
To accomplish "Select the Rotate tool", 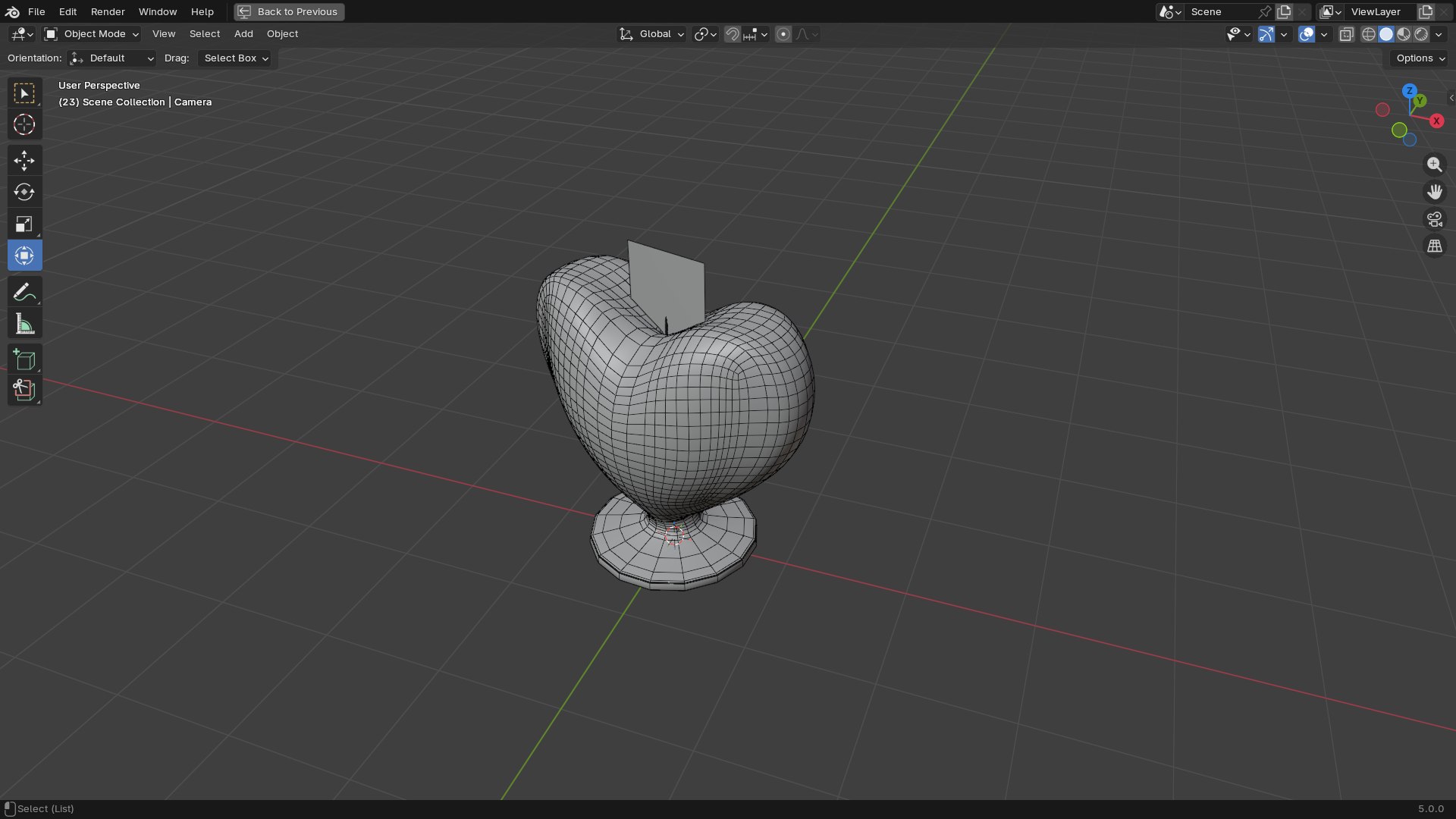I will [24, 192].
